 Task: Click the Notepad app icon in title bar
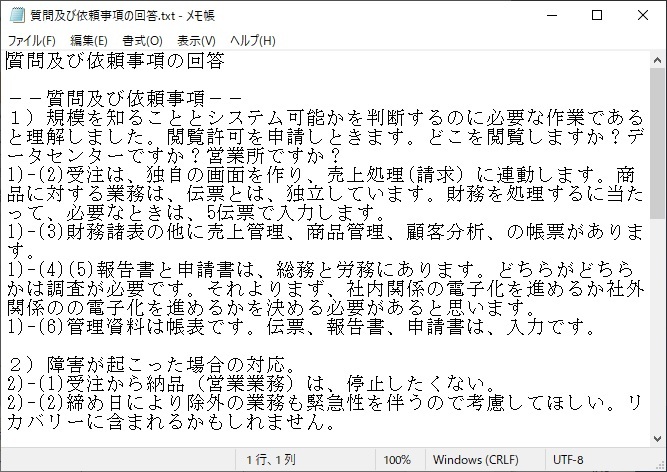tap(15, 15)
